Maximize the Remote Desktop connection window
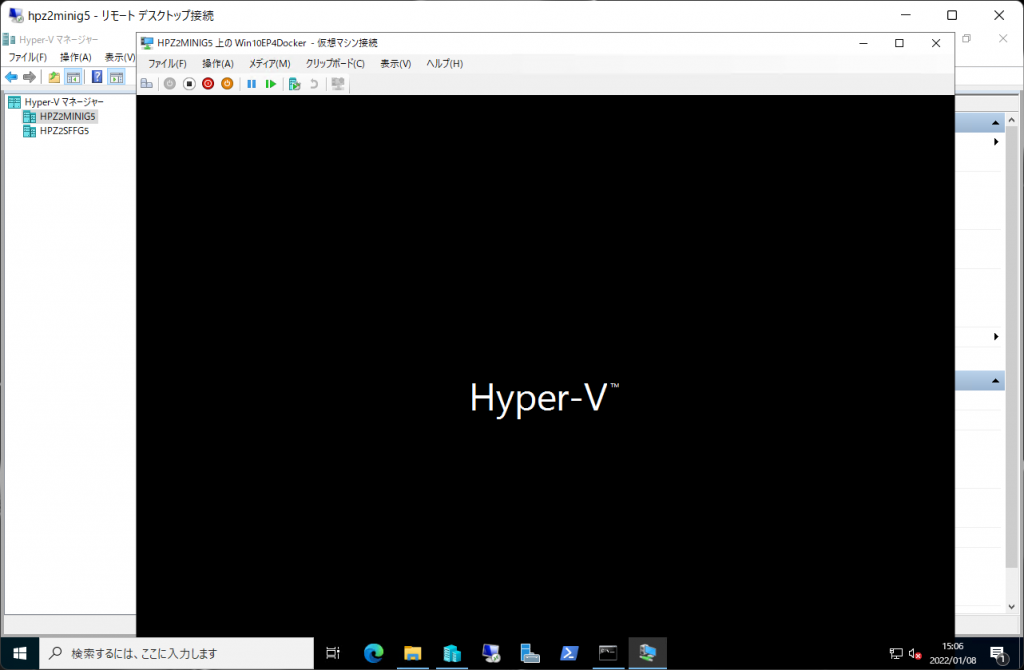 952,15
